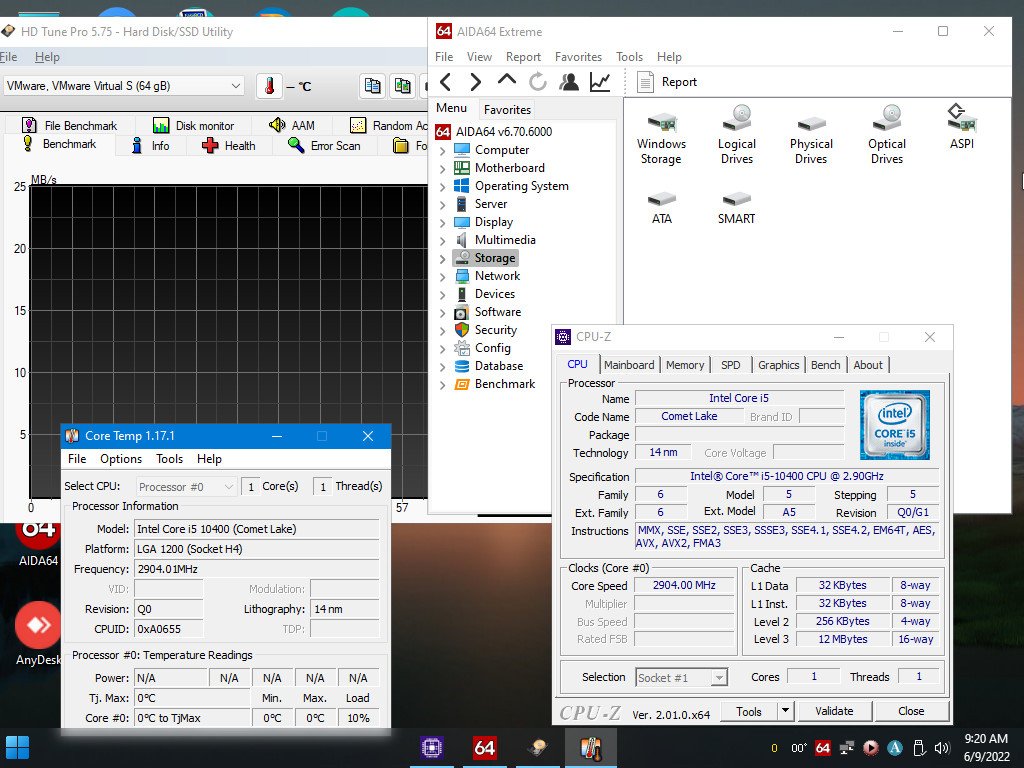Switch to Mainboard tab in CPU-Z
Image resolution: width=1024 pixels, height=768 pixels.
point(629,365)
